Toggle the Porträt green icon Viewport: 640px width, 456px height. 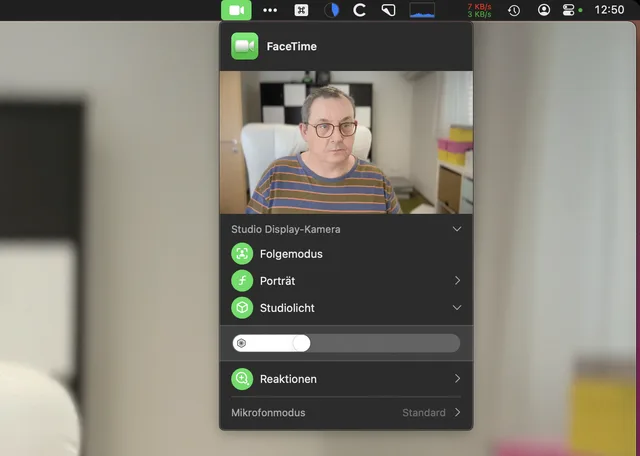[x=242, y=281]
